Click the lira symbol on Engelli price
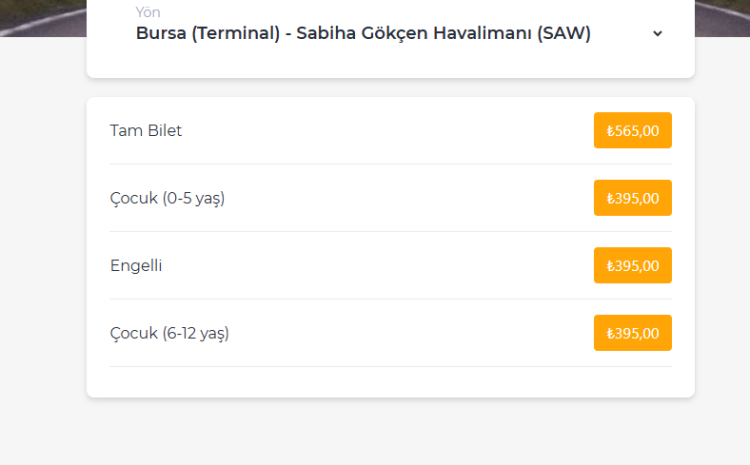This screenshot has height=465, width=750. (x=610, y=266)
